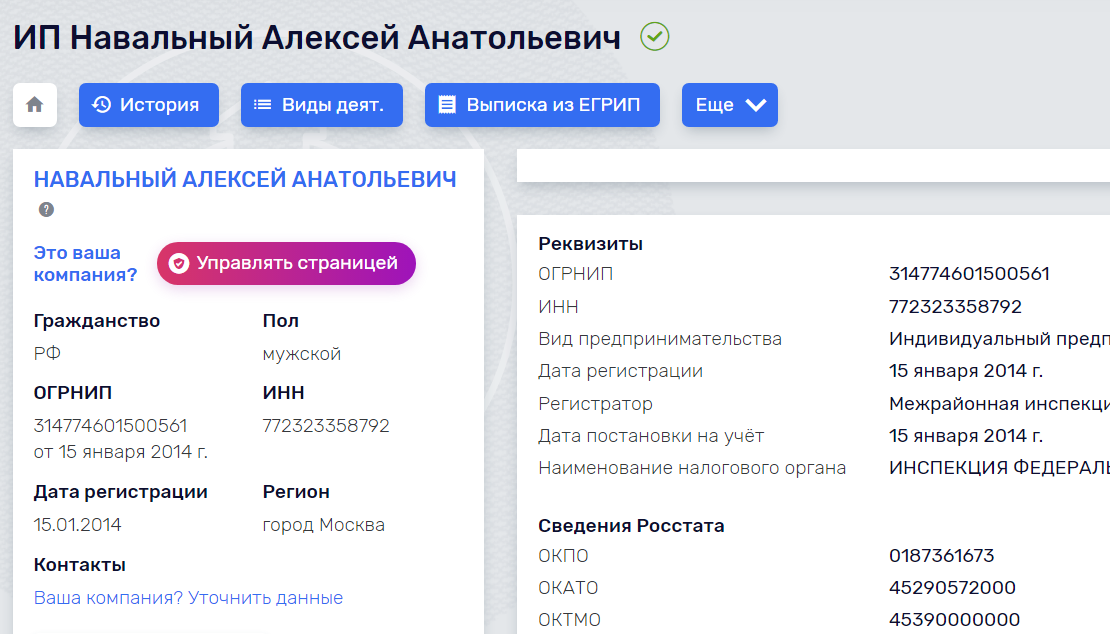Click the gray question mark help icon

pyautogui.click(x=46, y=209)
